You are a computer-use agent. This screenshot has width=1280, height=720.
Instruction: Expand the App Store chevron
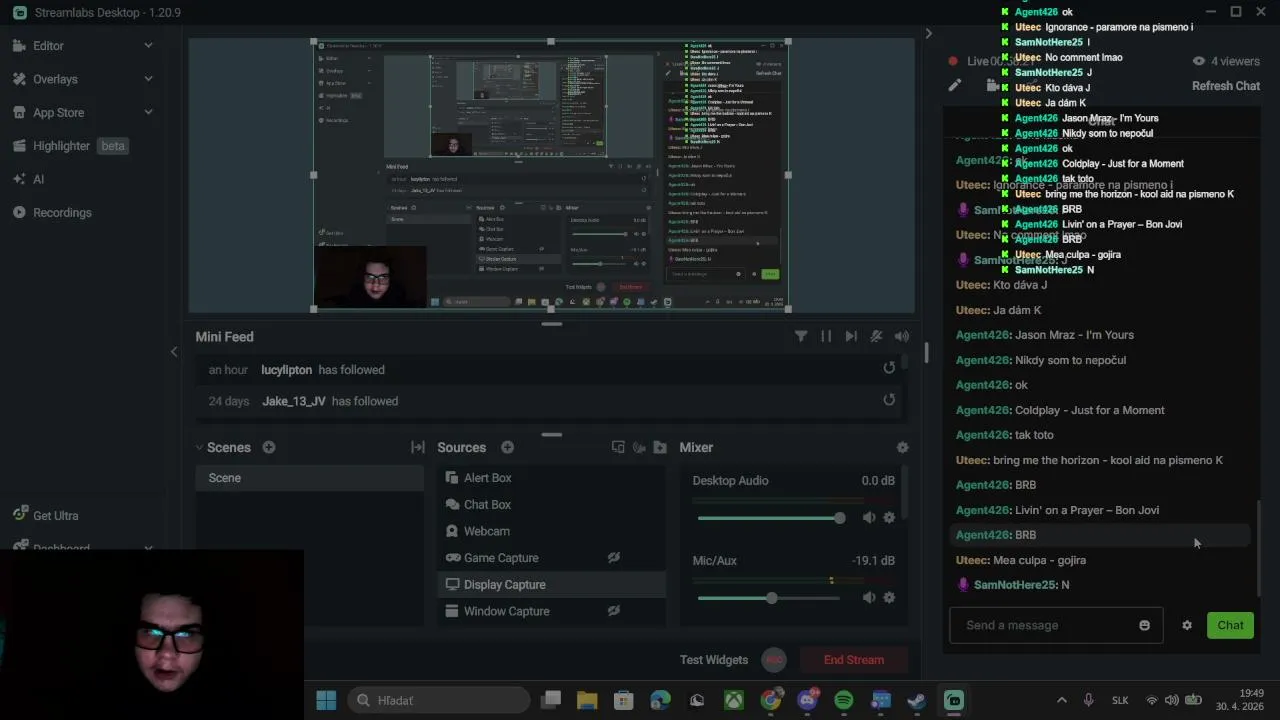[x=148, y=112]
